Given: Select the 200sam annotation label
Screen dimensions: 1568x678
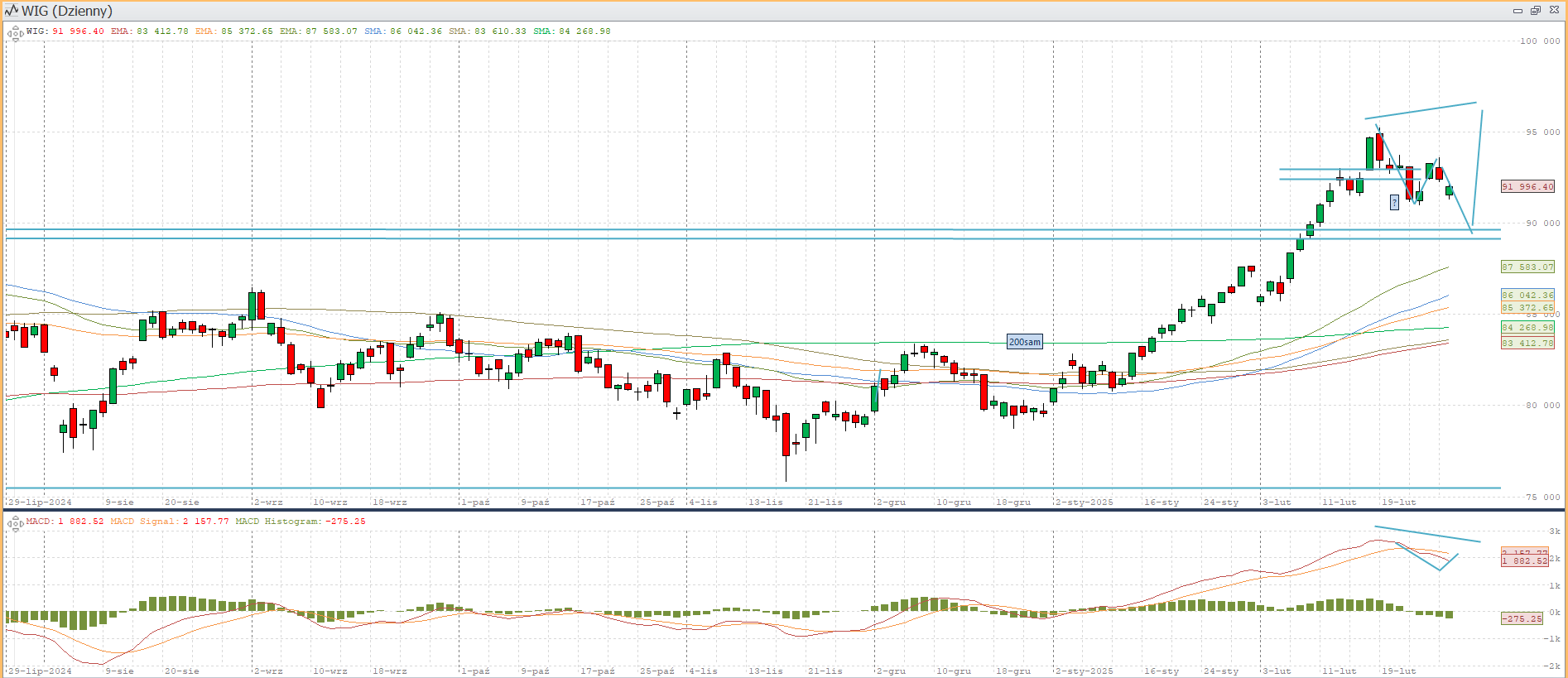Looking at the screenshot, I should (x=1024, y=342).
